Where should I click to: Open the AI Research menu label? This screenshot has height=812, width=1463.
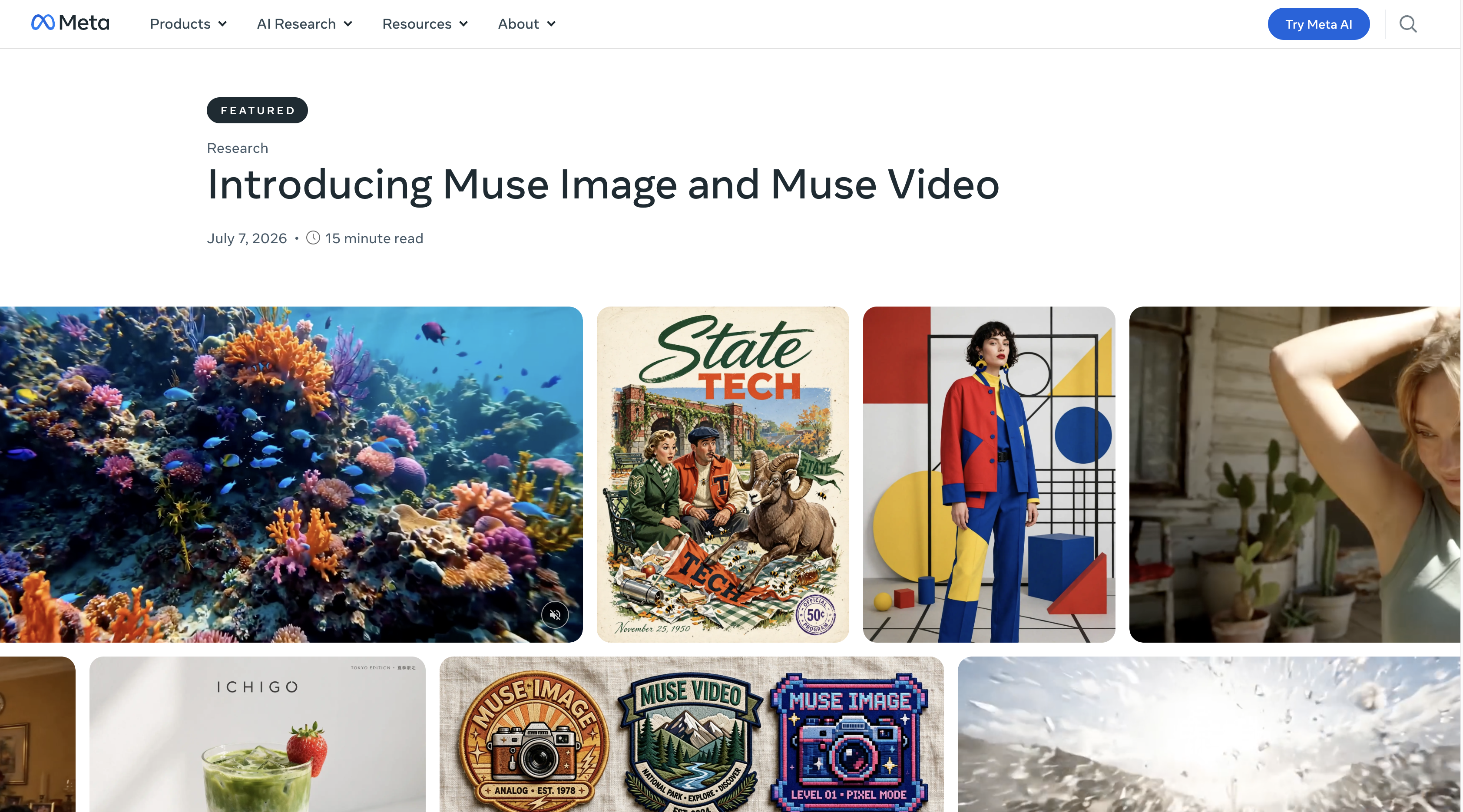pos(296,24)
